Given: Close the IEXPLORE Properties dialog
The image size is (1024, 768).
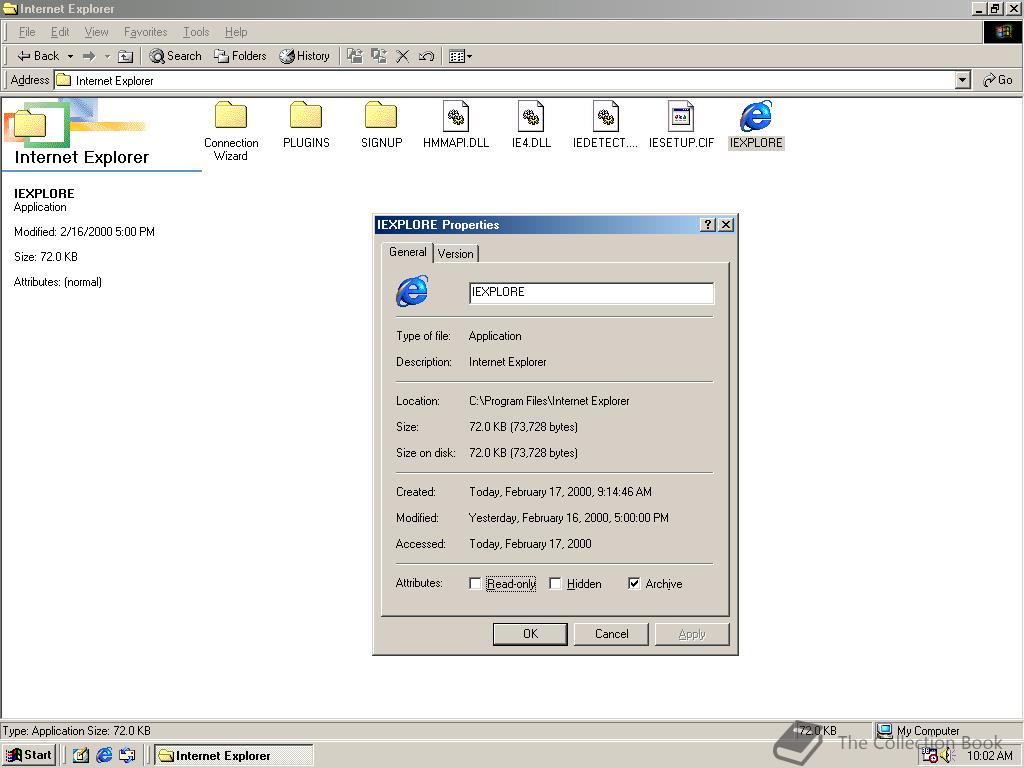Looking at the screenshot, I should (726, 225).
